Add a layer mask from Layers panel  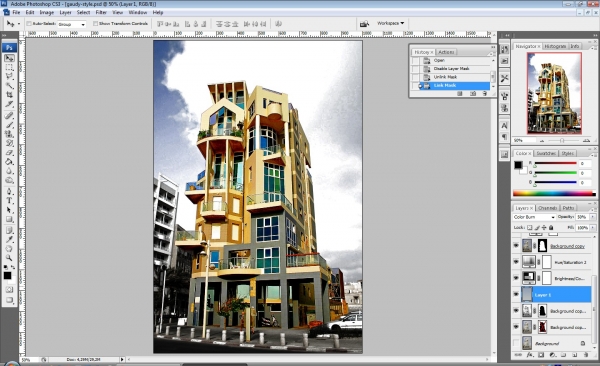point(541,355)
